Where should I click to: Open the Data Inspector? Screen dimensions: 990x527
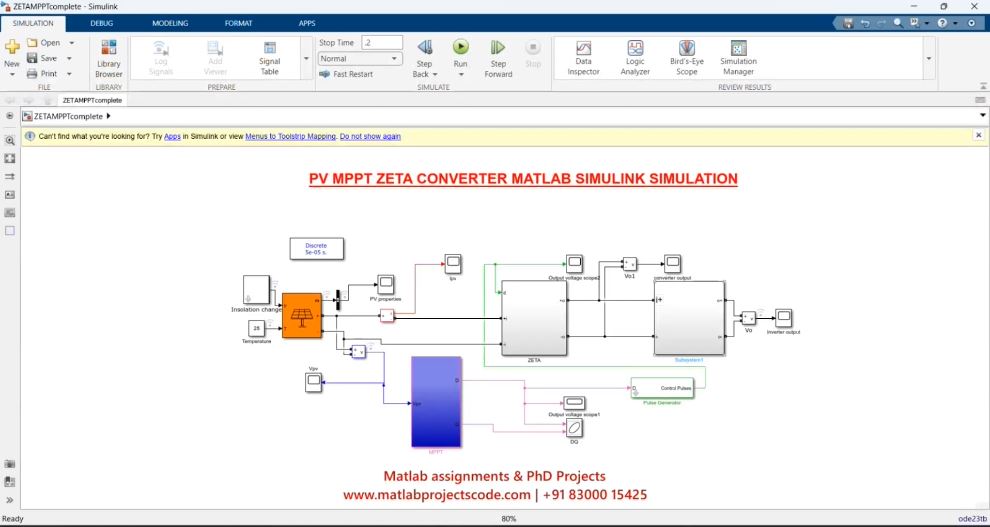point(583,58)
